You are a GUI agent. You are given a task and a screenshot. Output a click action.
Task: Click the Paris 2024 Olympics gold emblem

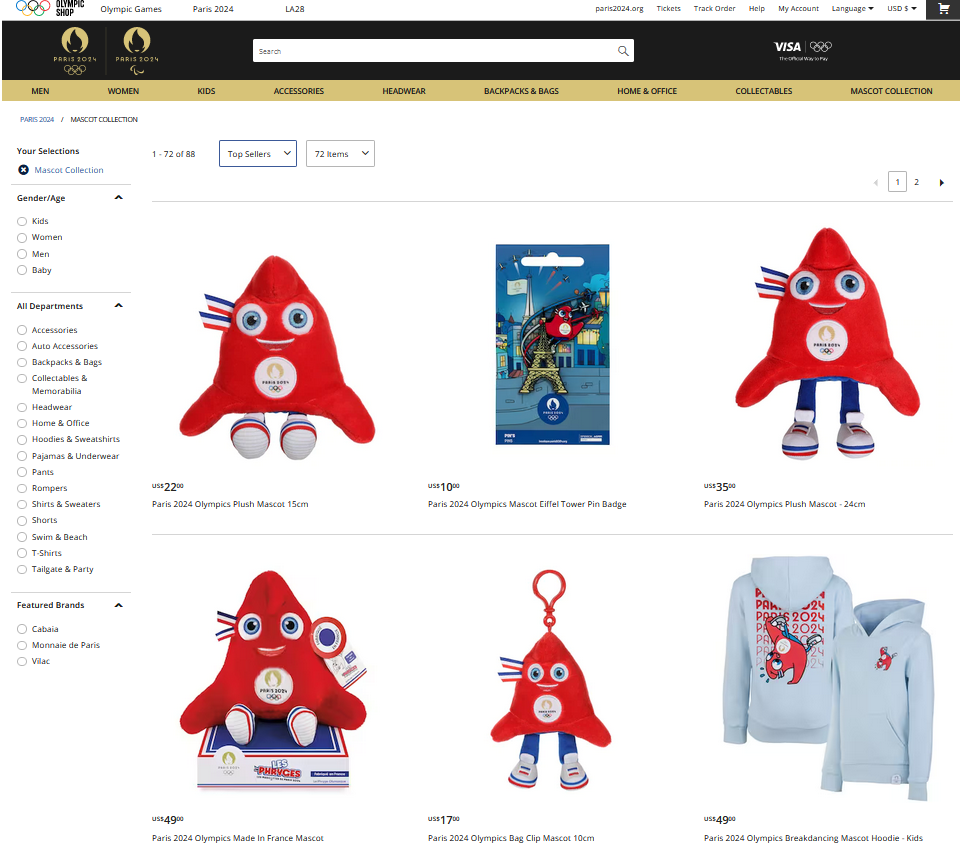point(75,50)
